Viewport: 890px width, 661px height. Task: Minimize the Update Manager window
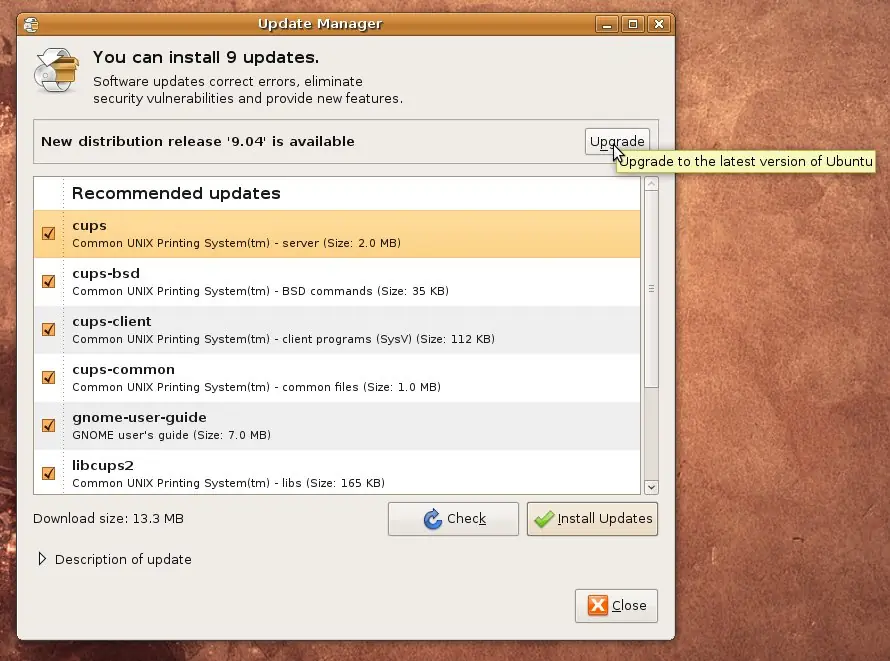click(x=607, y=24)
